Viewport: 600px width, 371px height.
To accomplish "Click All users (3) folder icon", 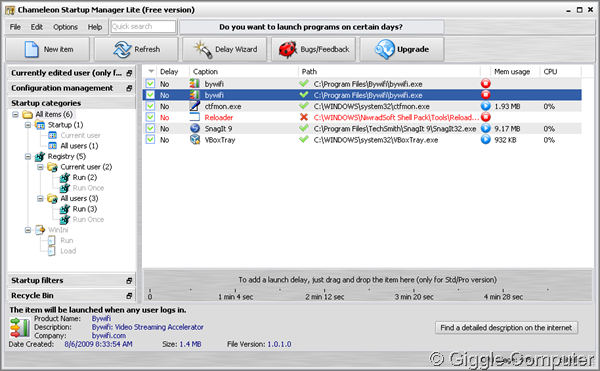I will pos(52,198).
